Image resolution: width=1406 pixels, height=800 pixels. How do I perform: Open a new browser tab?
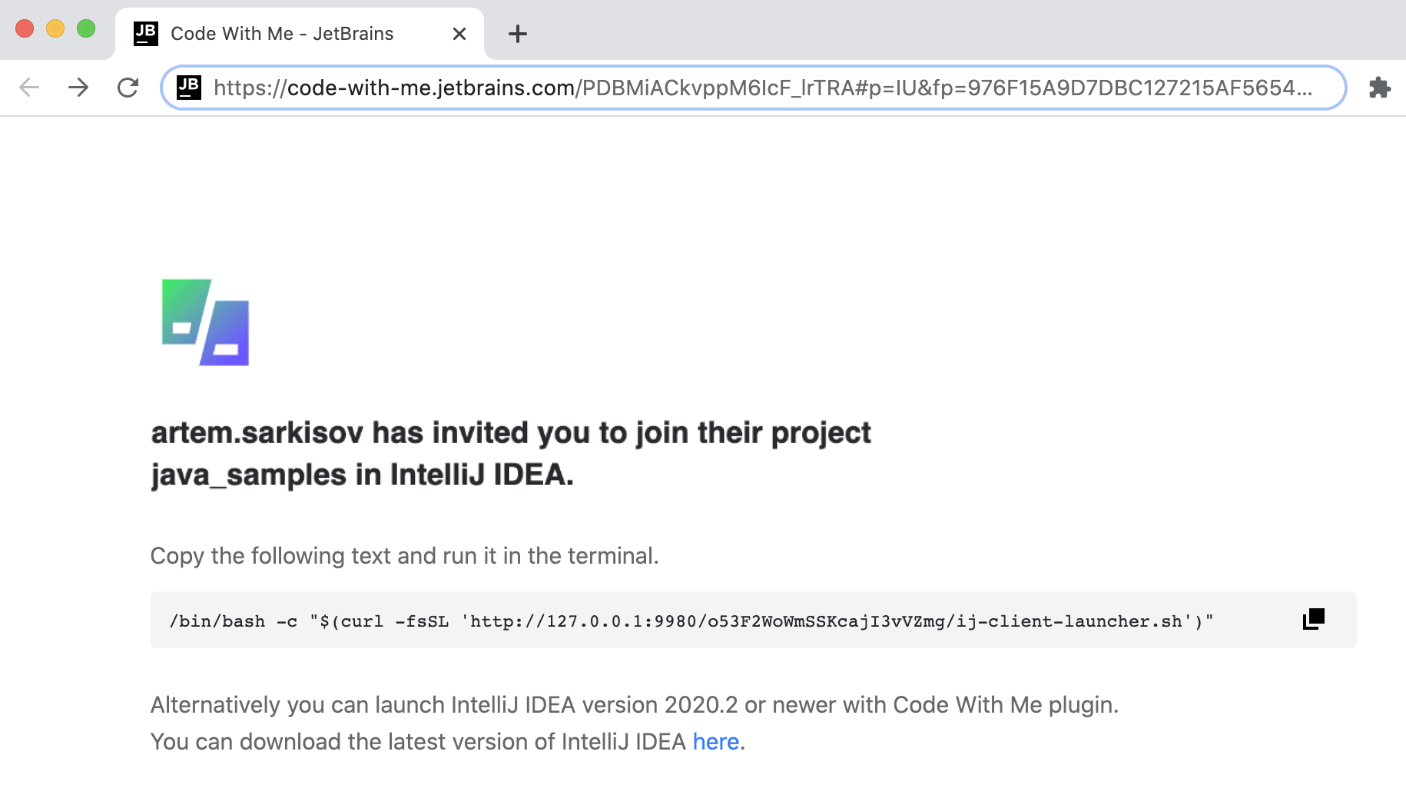click(517, 34)
